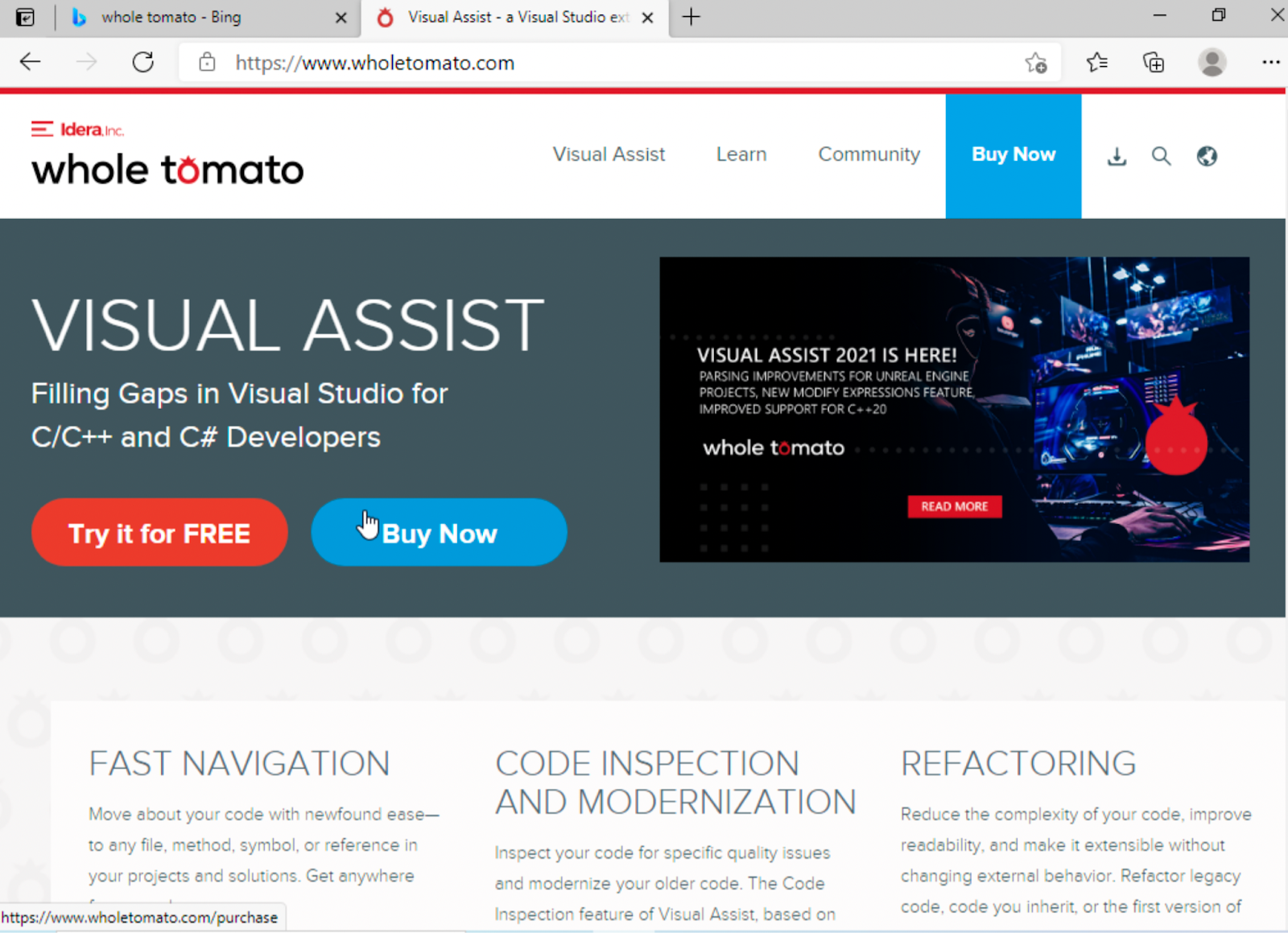Focus the wholetomato.com address bar

620,63
